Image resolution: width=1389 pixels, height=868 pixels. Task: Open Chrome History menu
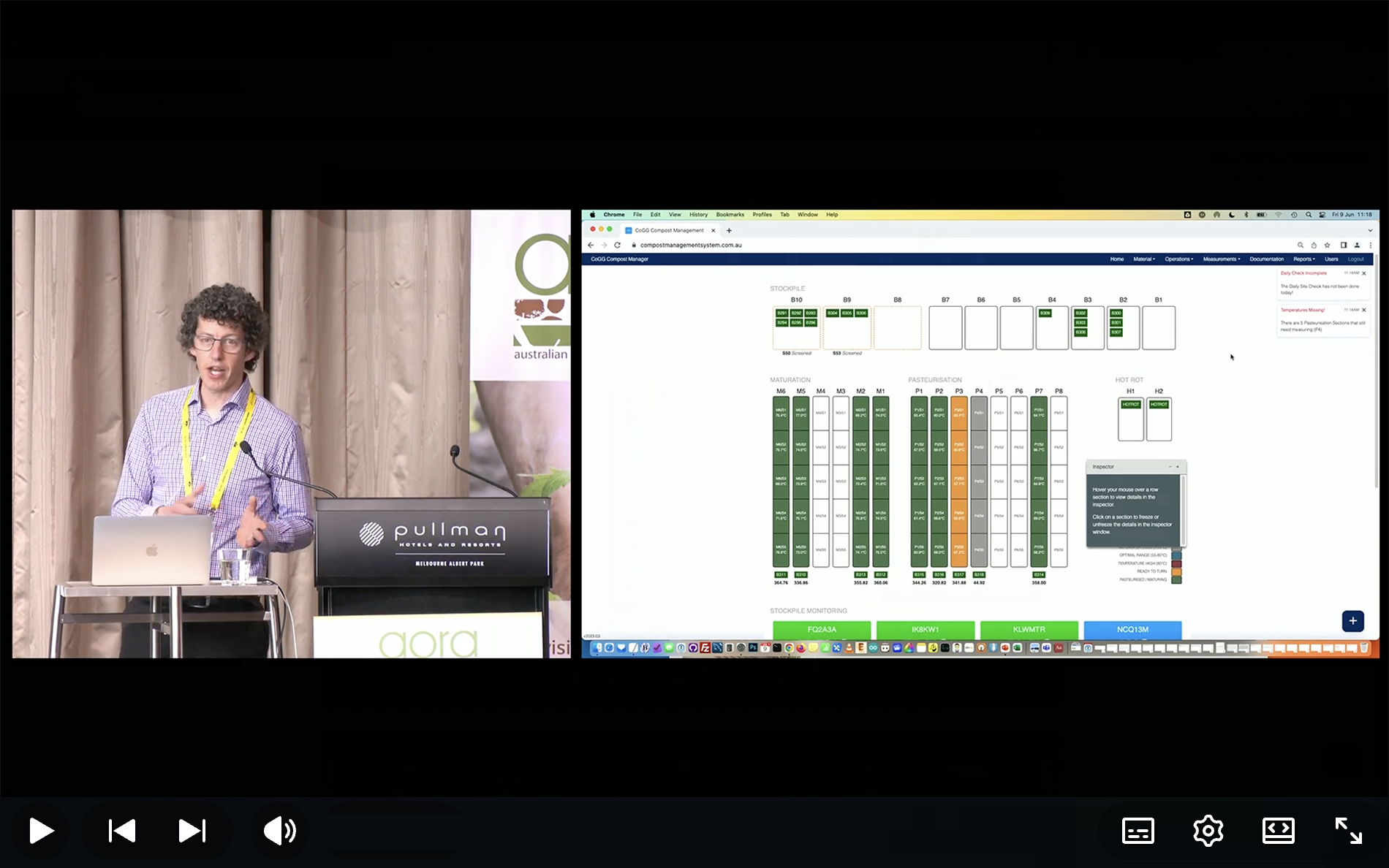698,215
